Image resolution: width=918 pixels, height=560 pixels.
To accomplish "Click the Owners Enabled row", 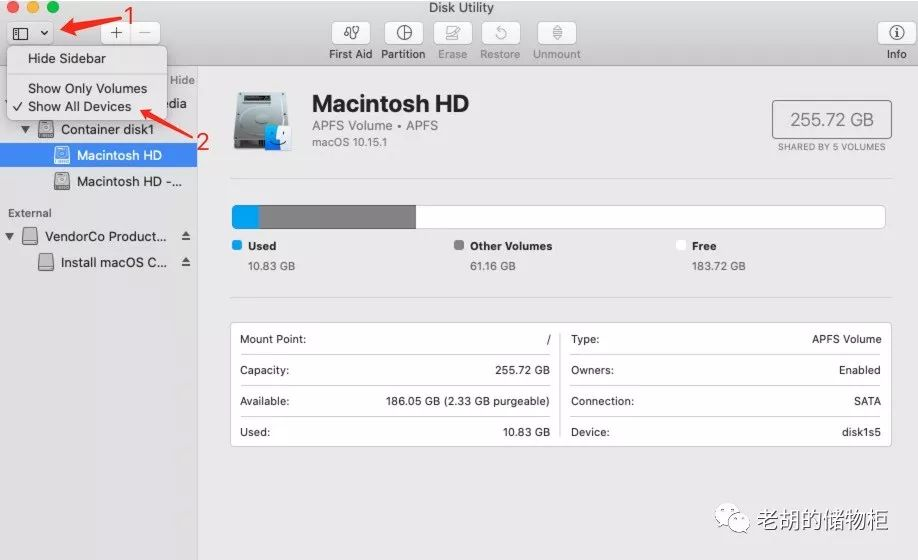I will [726, 370].
